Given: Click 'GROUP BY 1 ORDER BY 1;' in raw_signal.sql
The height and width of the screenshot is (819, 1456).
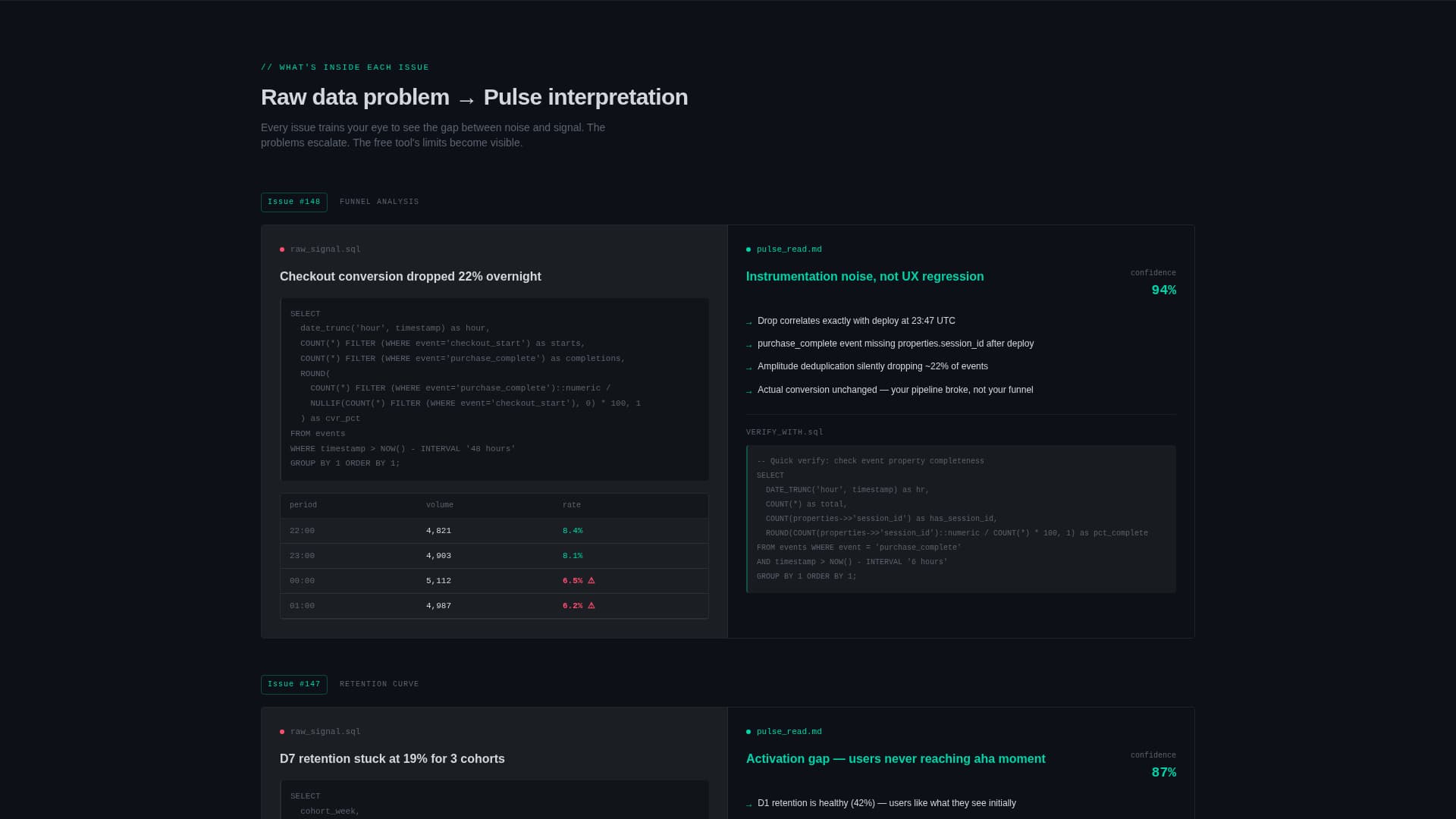Looking at the screenshot, I should [345, 463].
